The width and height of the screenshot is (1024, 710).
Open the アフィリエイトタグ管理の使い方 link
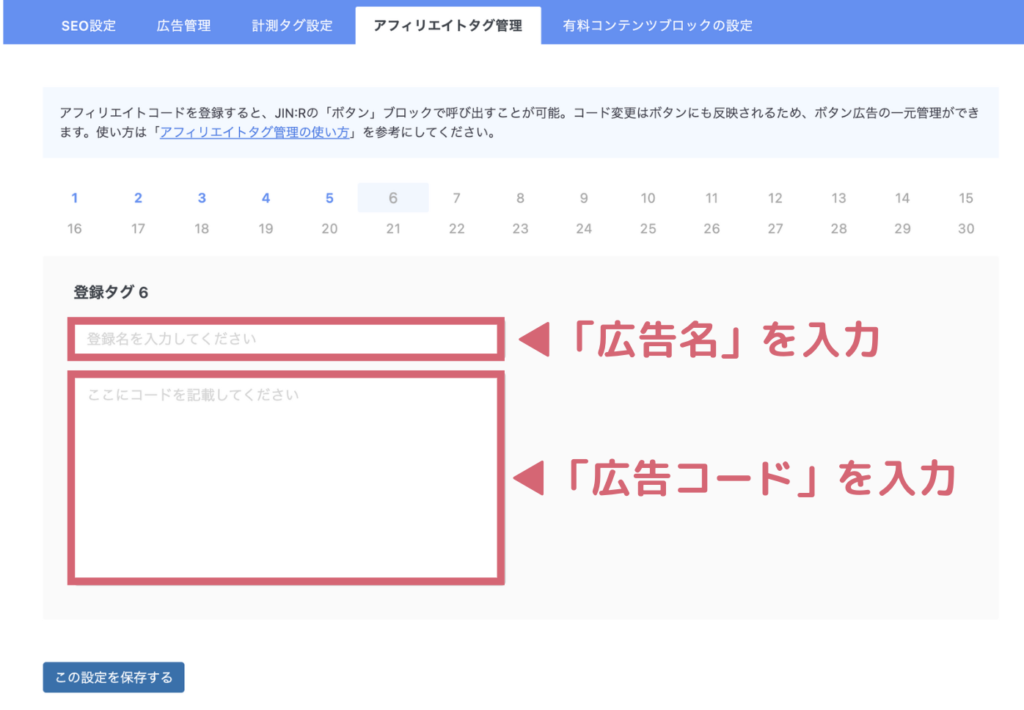254,132
